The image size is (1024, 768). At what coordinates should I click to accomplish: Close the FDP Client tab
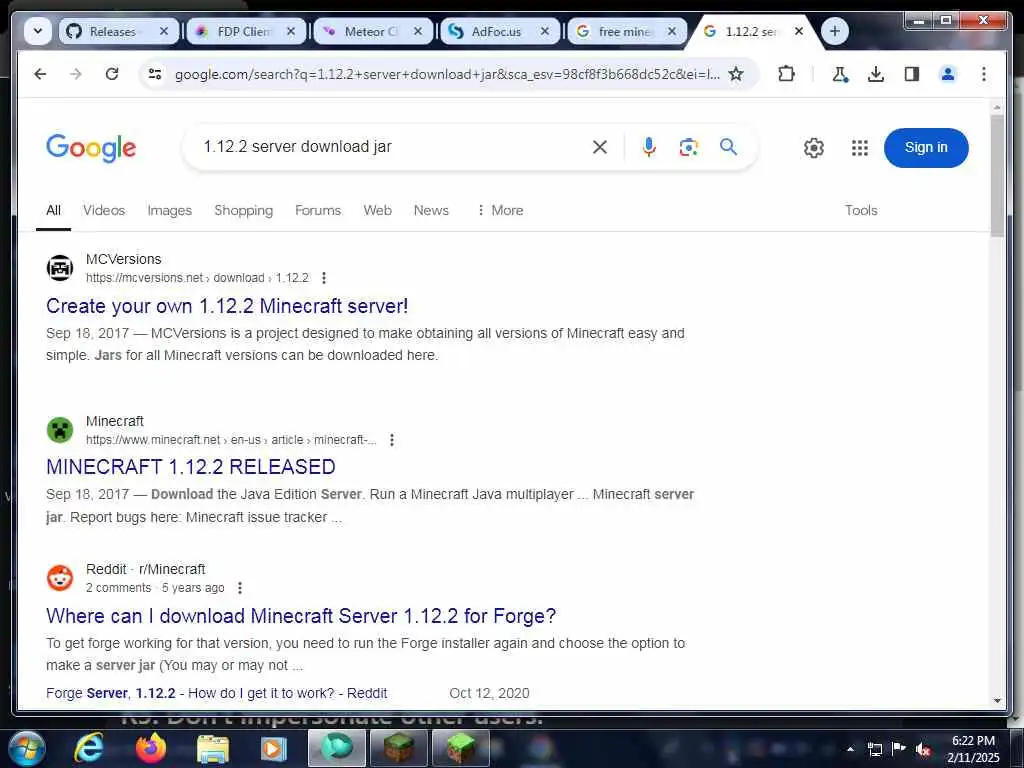coord(291,31)
